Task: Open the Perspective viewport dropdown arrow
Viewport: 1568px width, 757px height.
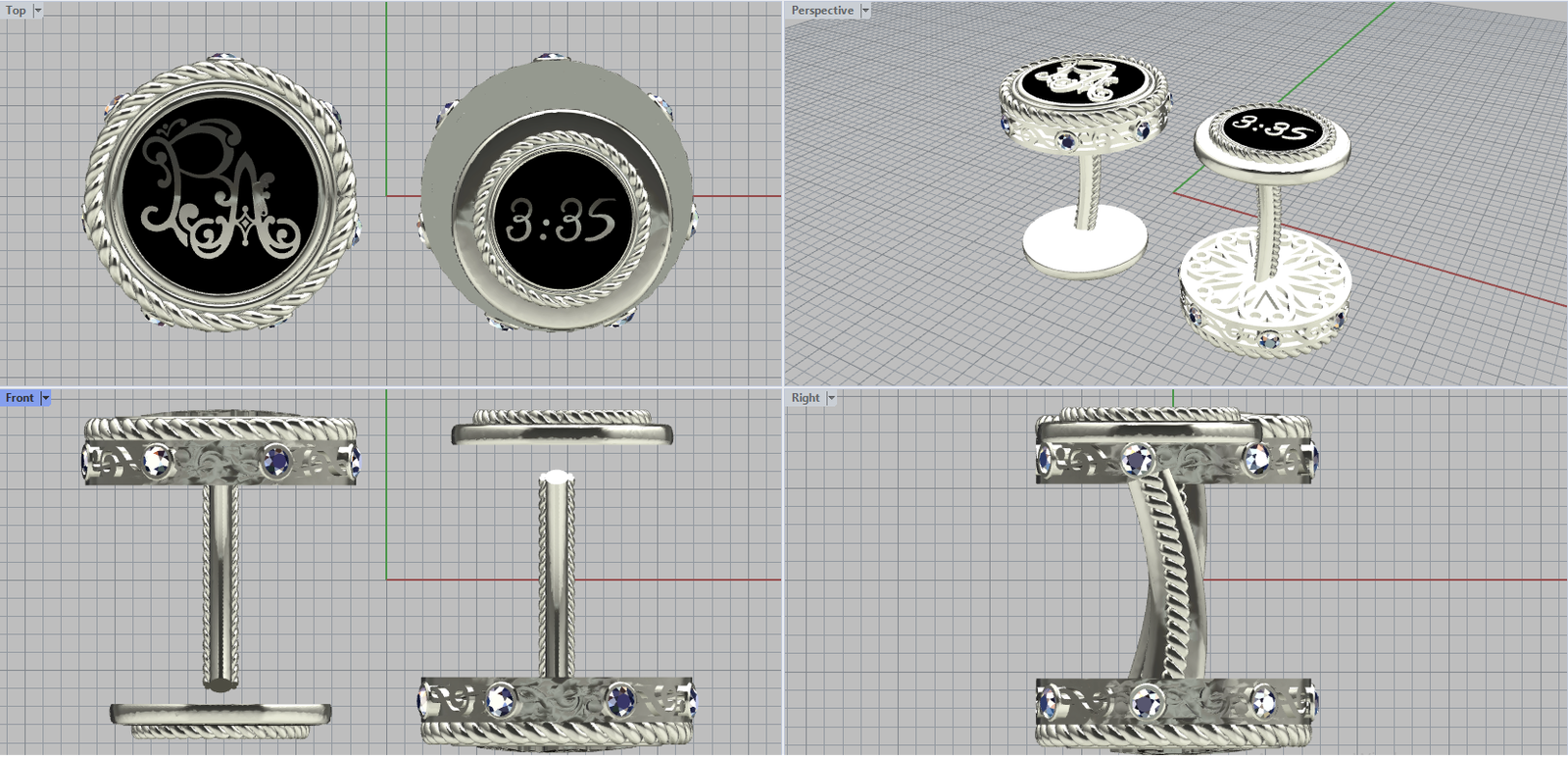Action: (865, 11)
